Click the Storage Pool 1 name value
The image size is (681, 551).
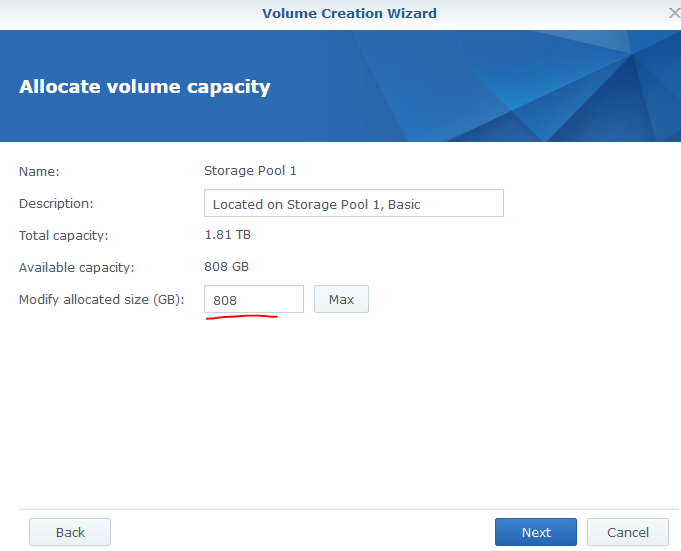tap(251, 171)
